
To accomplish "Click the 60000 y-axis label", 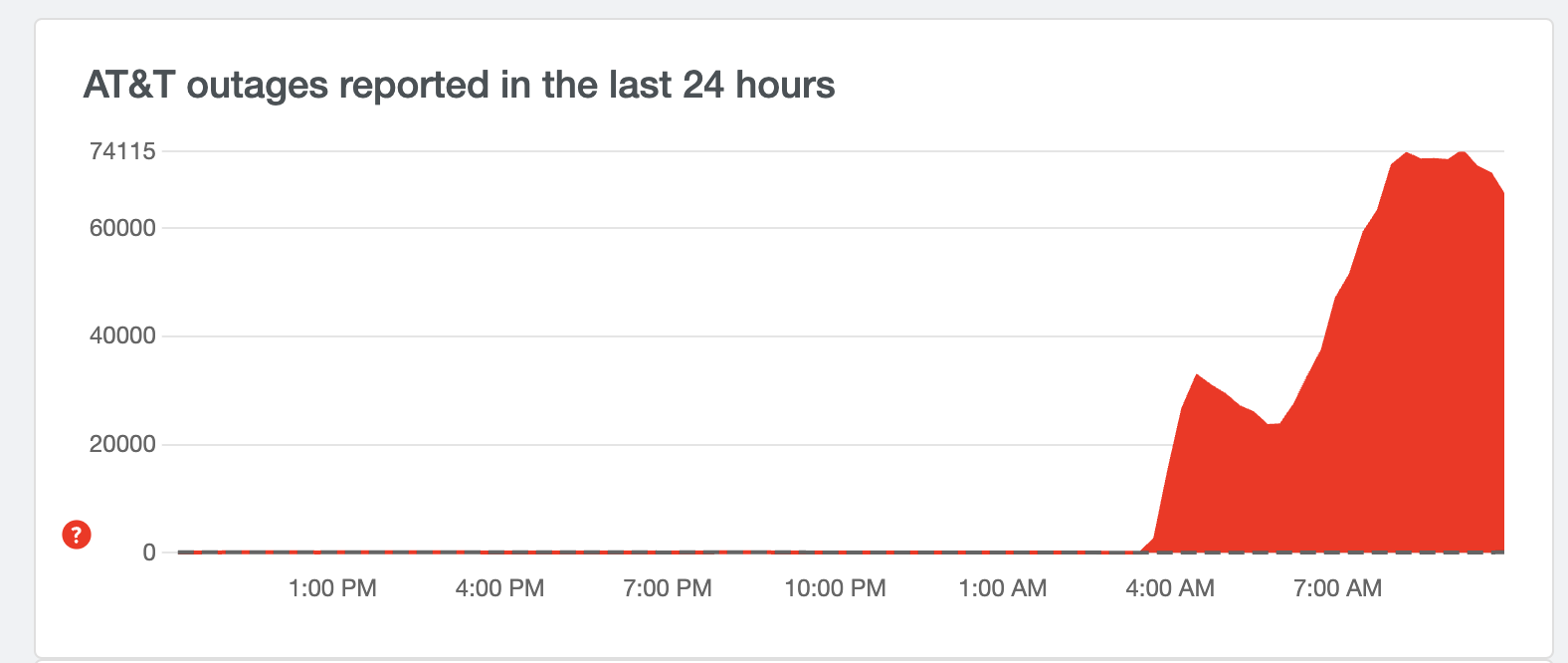I will pos(122,228).
